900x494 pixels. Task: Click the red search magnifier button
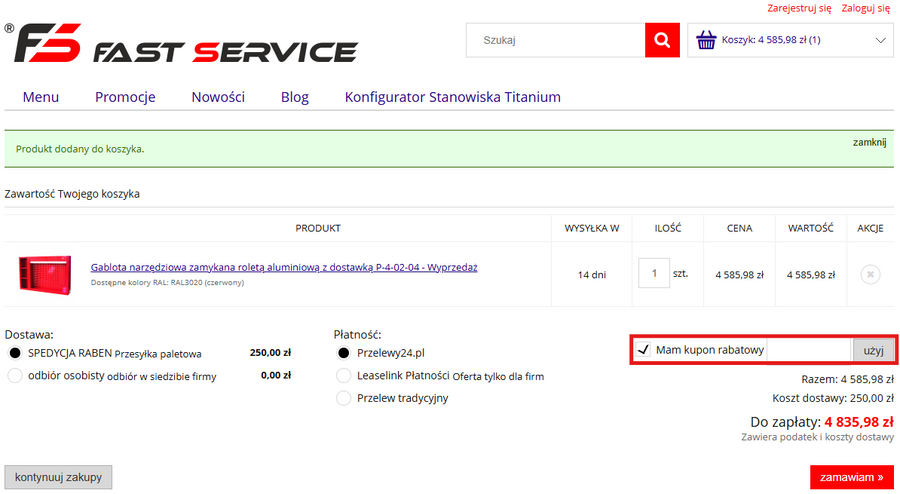(x=661, y=41)
